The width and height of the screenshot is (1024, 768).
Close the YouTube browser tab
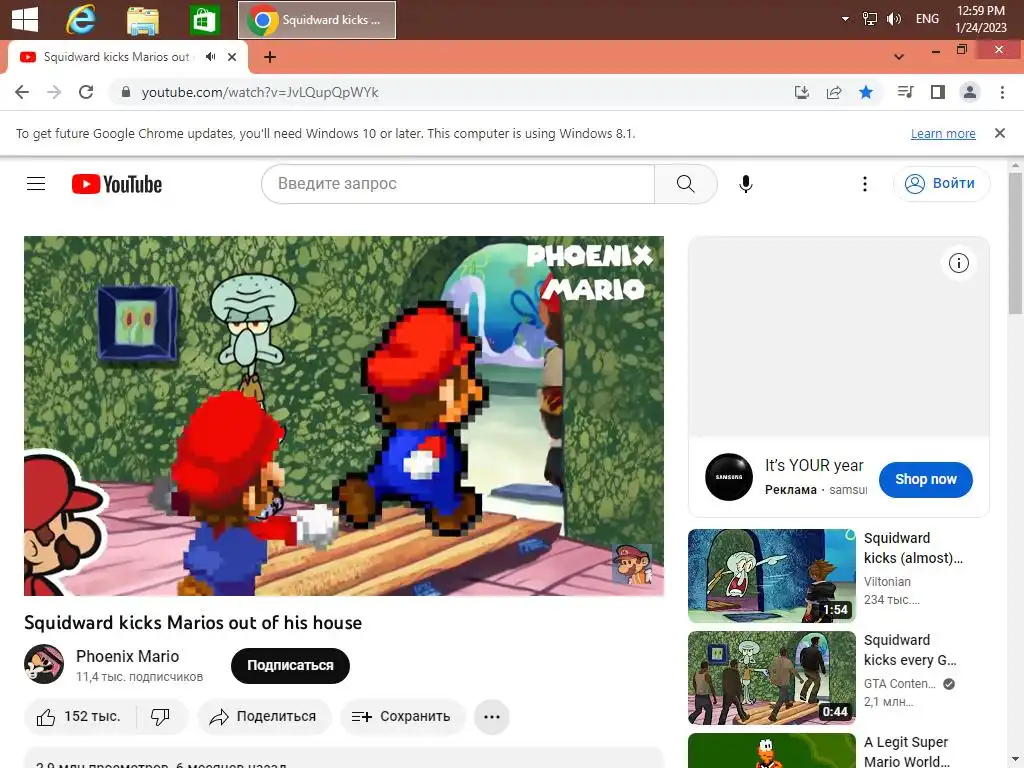click(232, 57)
